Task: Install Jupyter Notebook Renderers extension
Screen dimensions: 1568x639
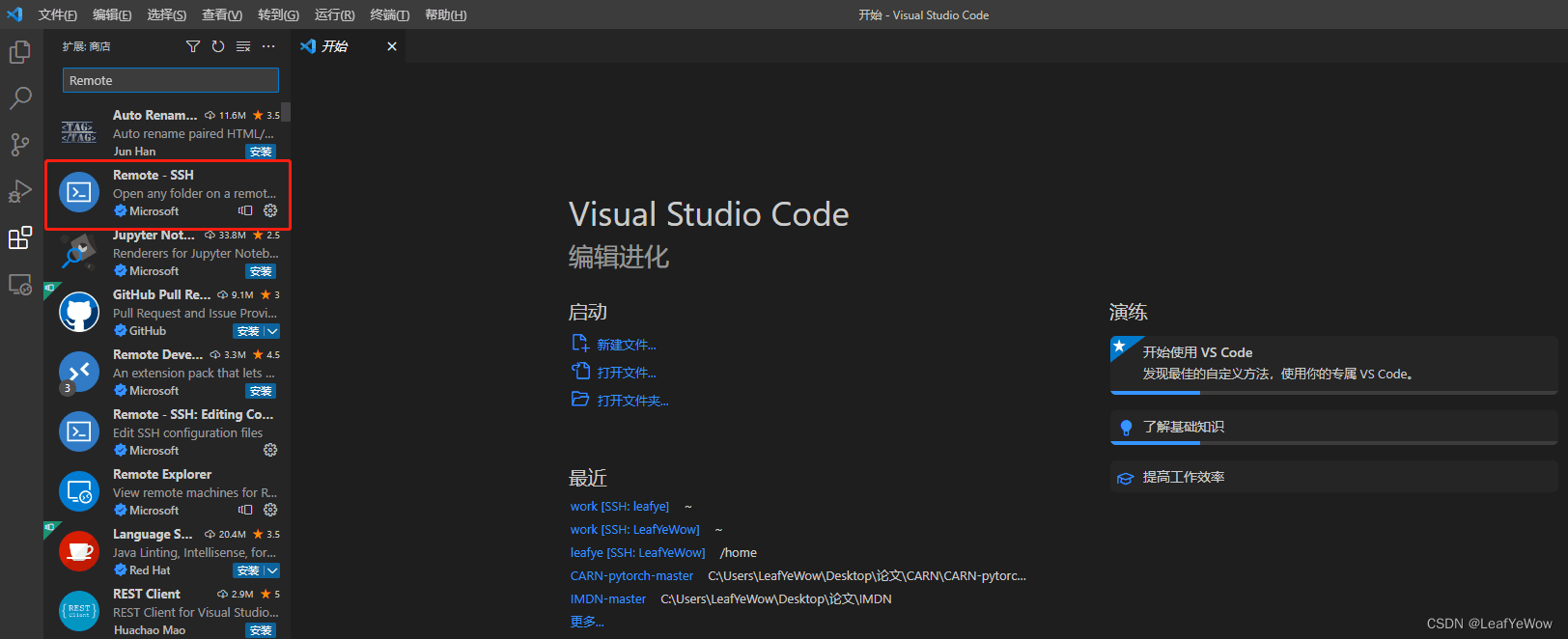Action: click(x=261, y=271)
